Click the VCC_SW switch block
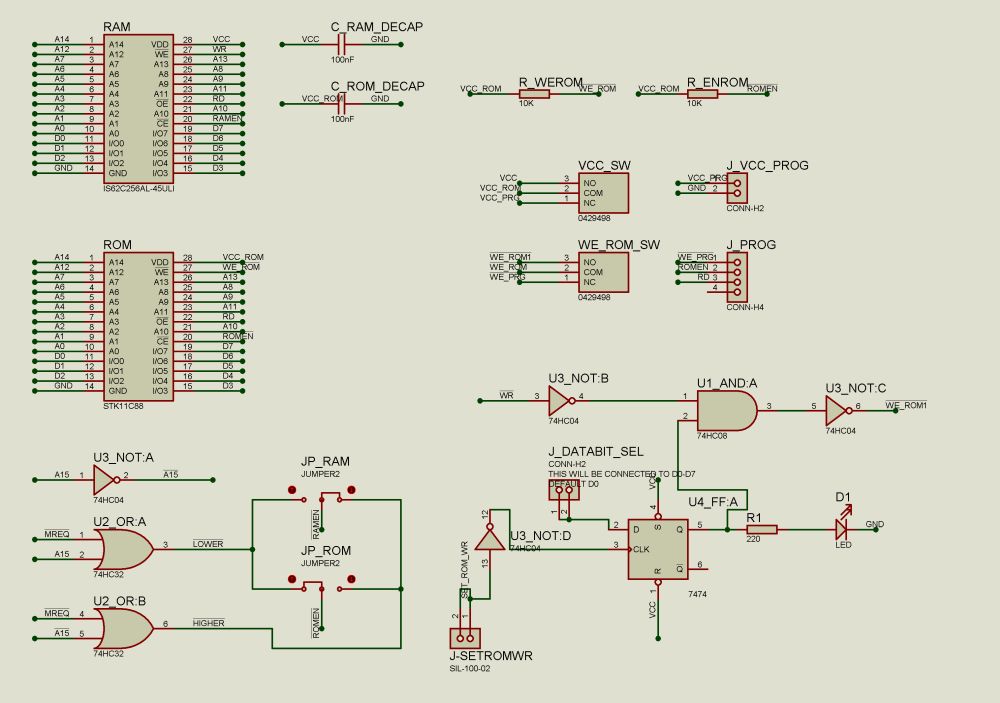Screen dimensions: 1000x703 (x=604, y=192)
